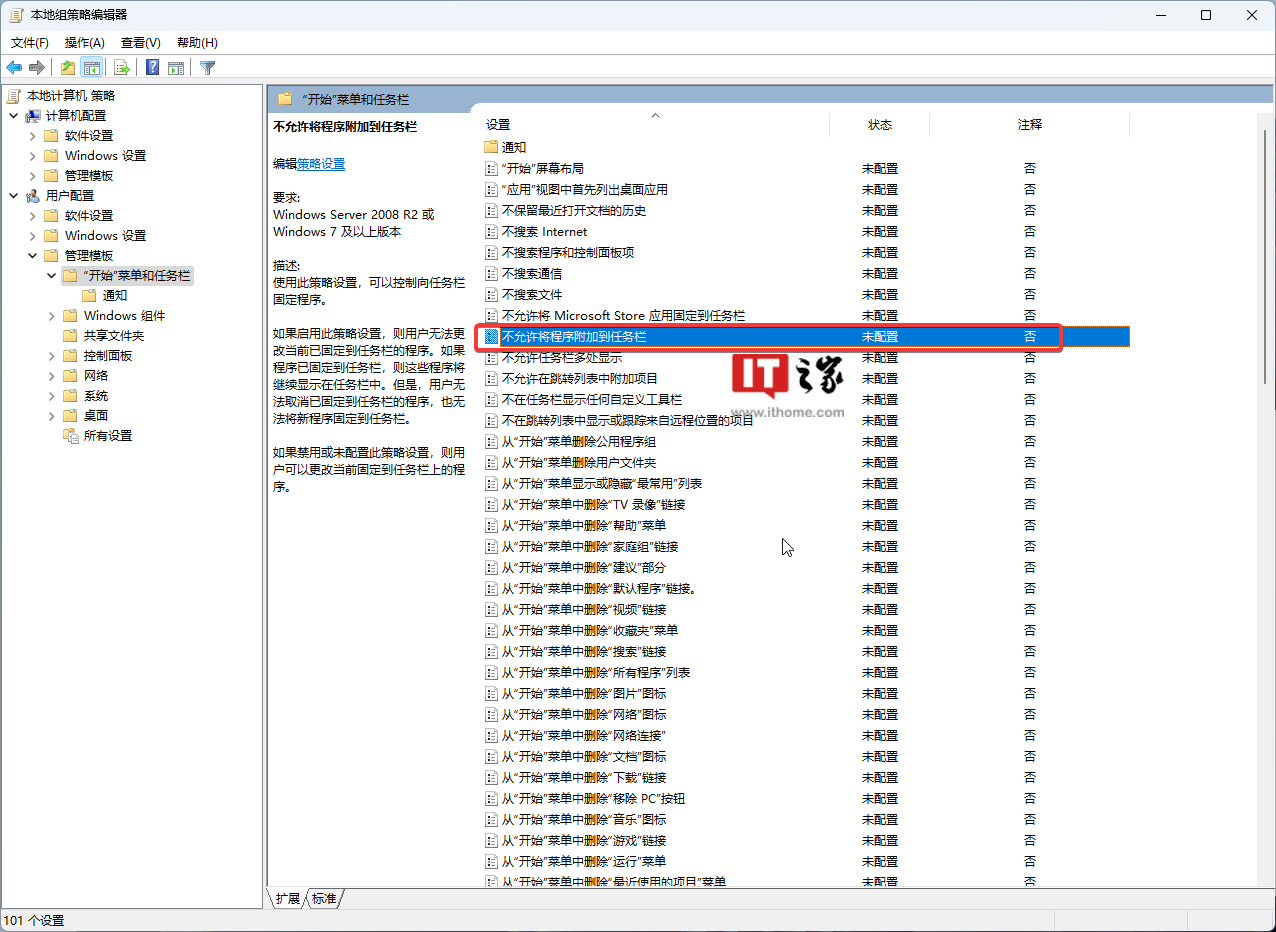Select the 不搜索 Internet policy setting
1276x932 pixels.
click(544, 232)
